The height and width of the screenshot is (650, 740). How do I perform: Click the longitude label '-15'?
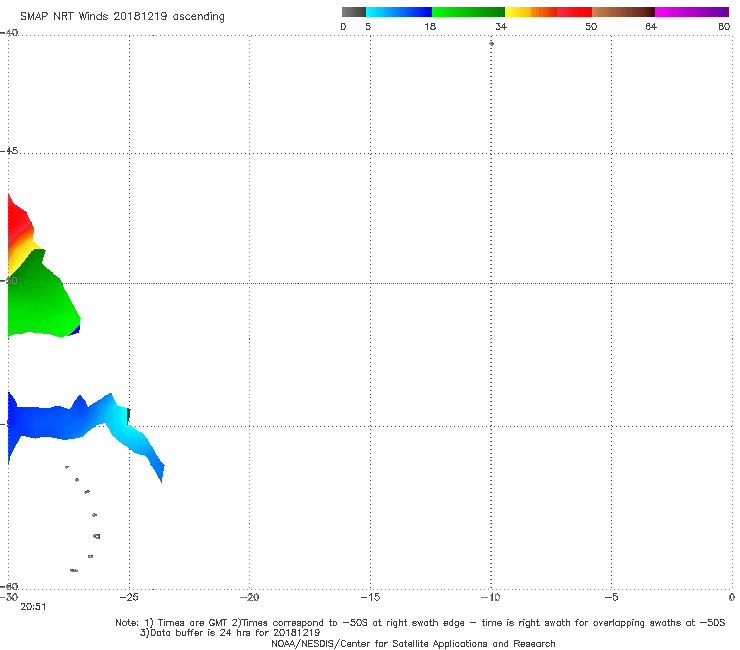click(370, 597)
